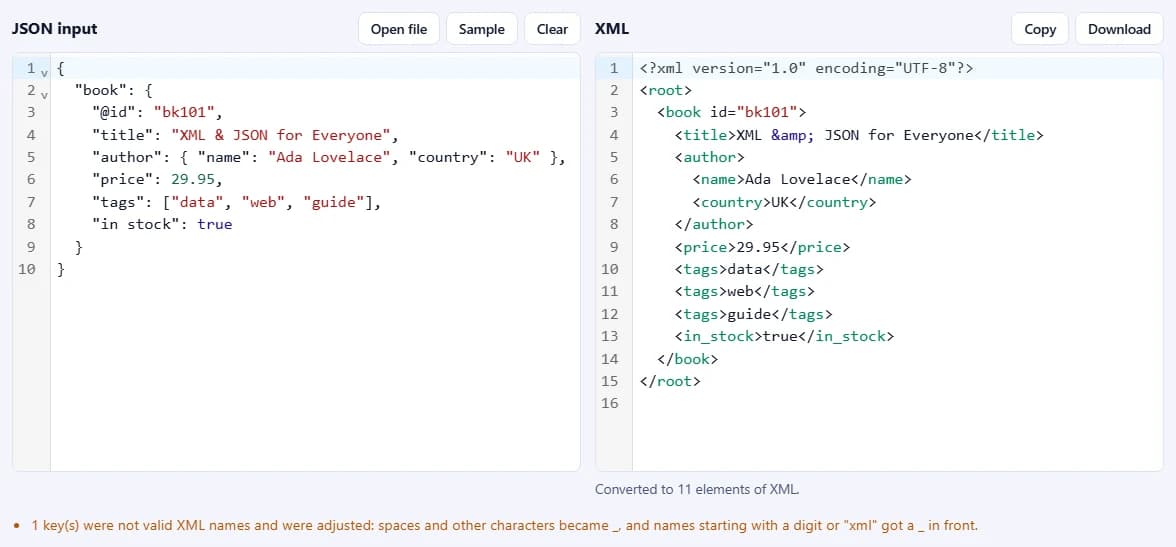This screenshot has height=547, width=1176.
Task: Click line number 10 in JSON gutter
Action: click(27, 269)
